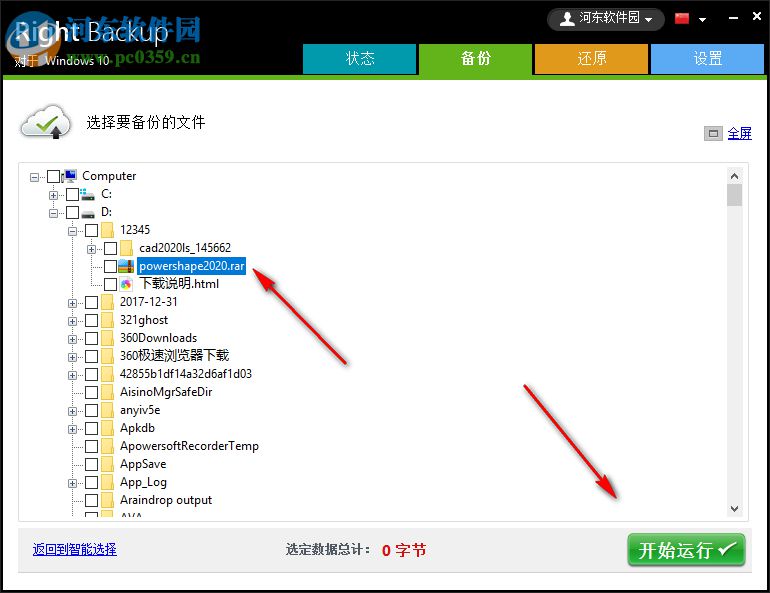Check the Computer checkbox
770x593 pixels.
tap(53, 176)
